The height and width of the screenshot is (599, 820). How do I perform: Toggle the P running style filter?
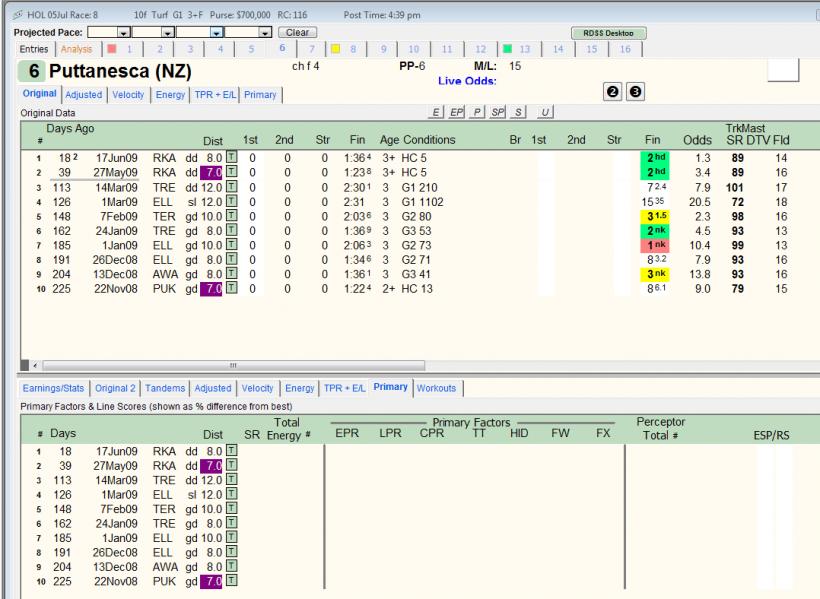point(477,112)
